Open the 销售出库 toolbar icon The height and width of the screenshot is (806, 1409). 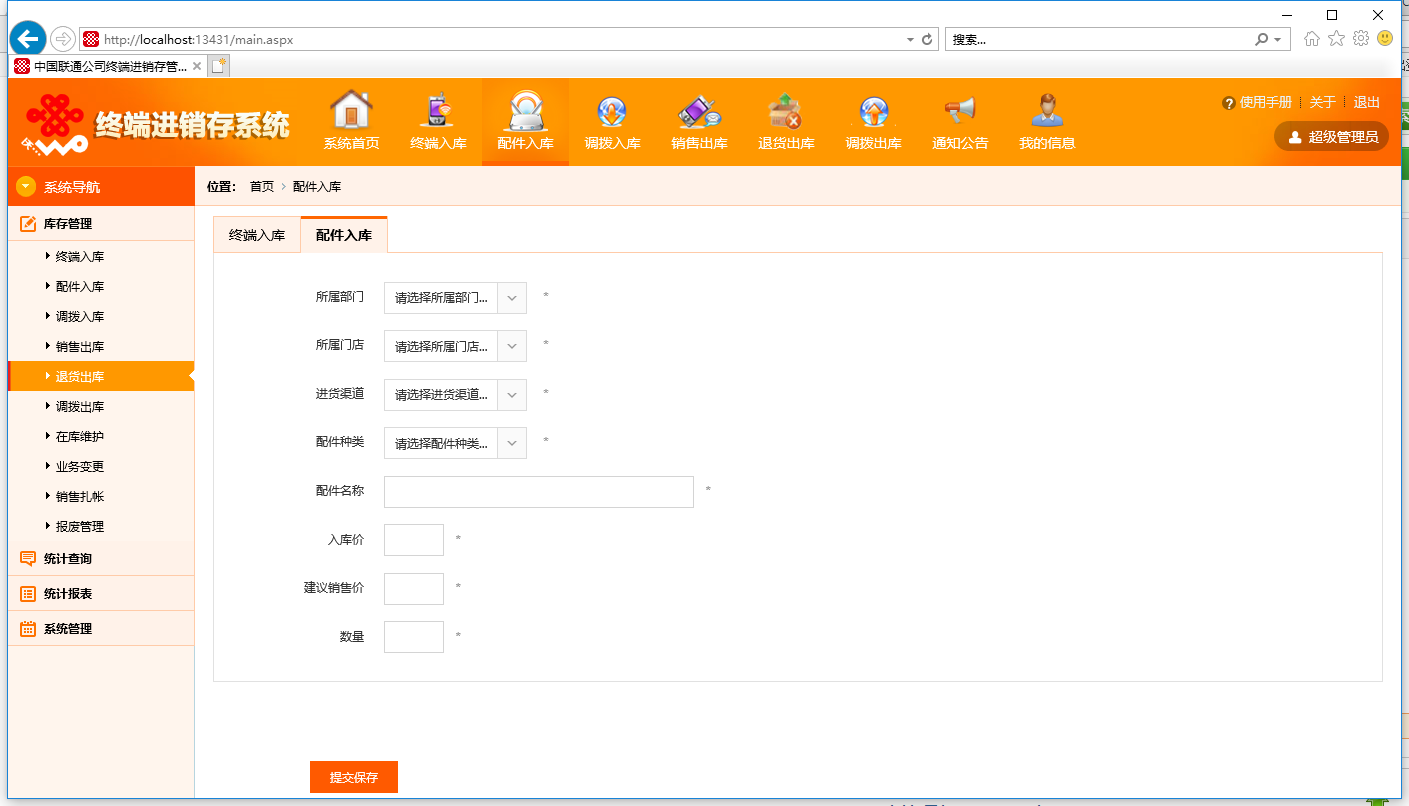coord(699,110)
